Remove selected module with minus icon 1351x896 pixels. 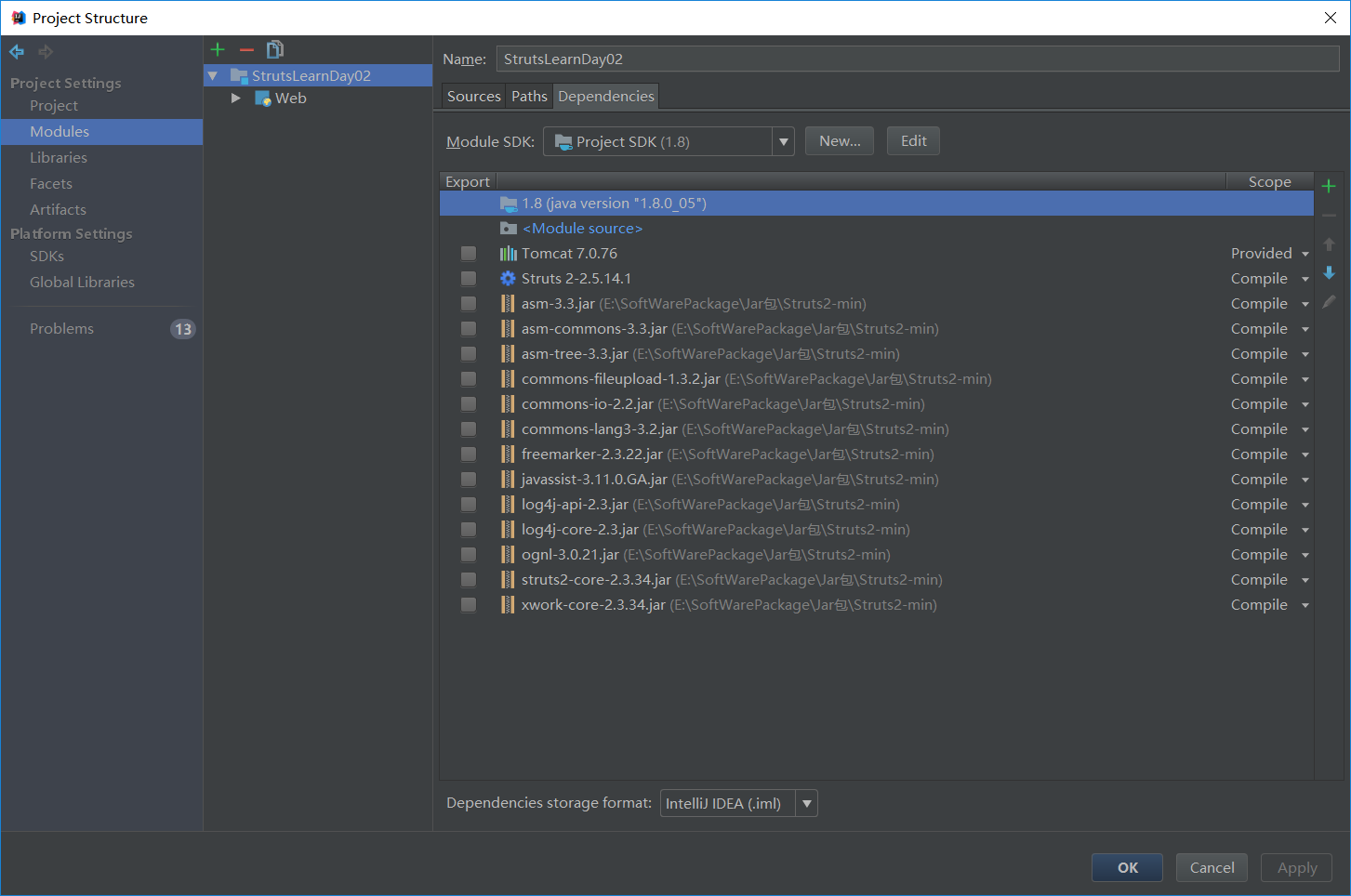pyautogui.click(x=246, y=49)
